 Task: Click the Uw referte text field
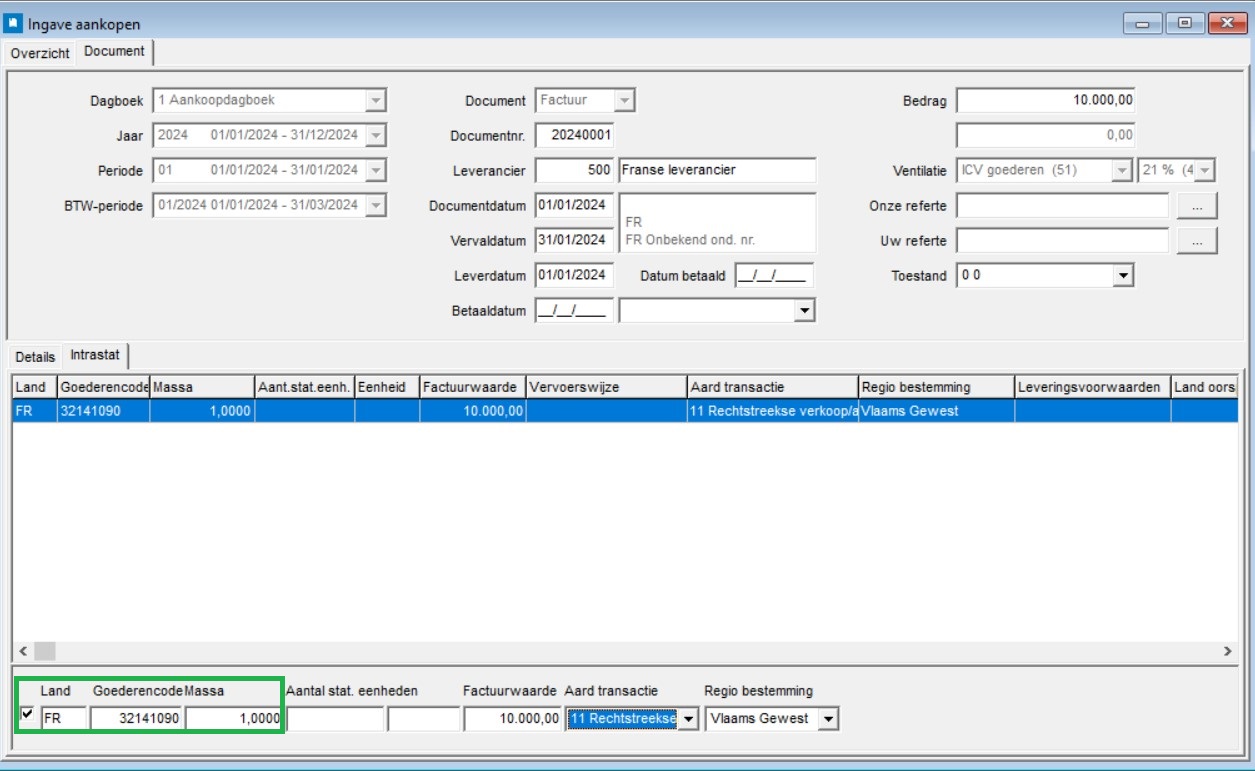tap(1063, 241)
